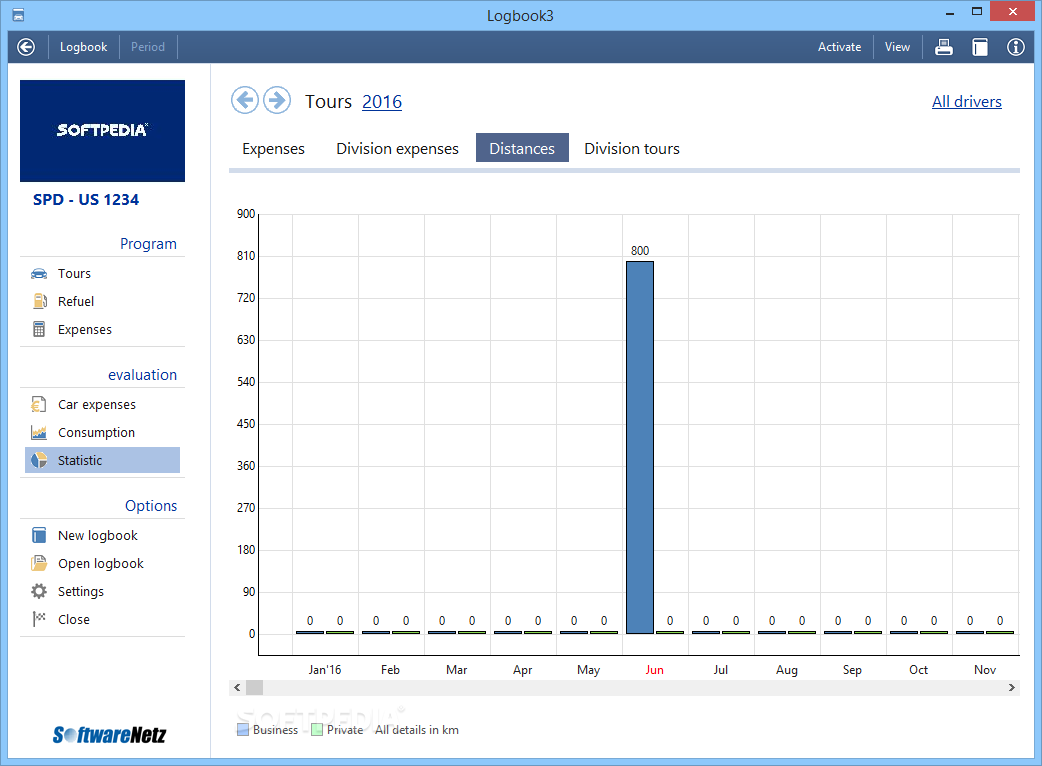Click the Activate menu item

point(839,47)
